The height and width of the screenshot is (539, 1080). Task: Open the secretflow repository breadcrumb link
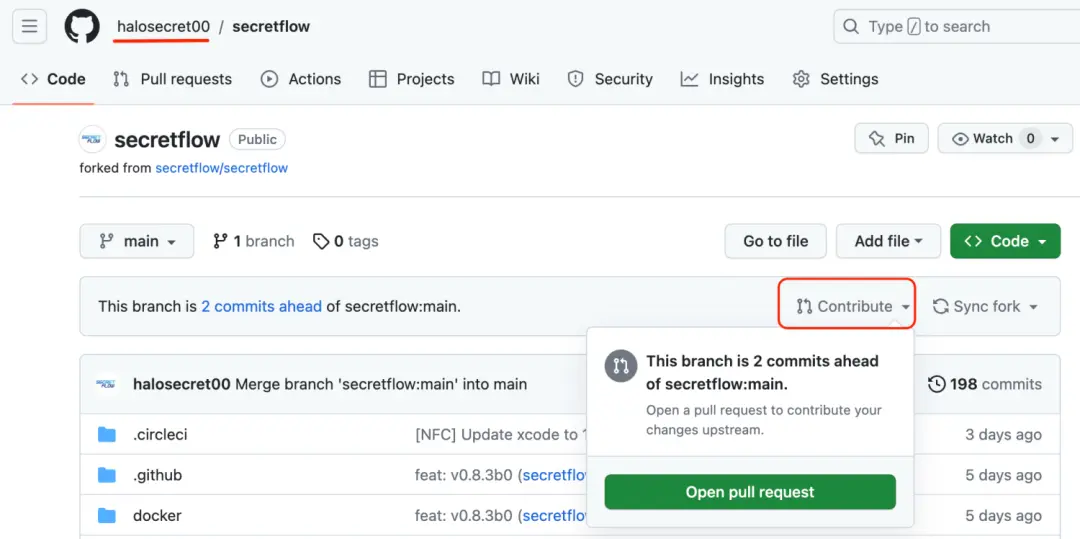tap(271, 27)
